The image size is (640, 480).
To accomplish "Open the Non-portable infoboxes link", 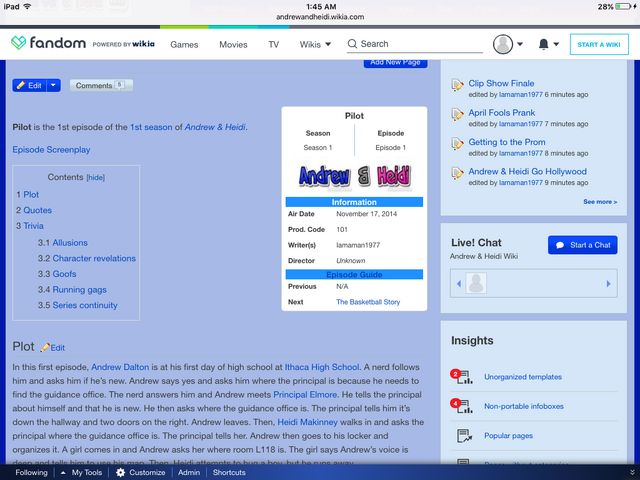I will click(524, 406).
